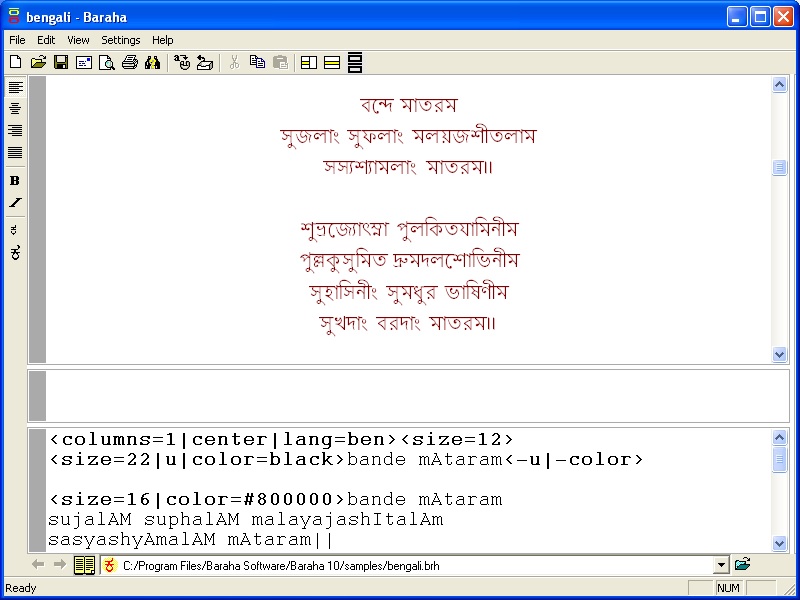
Task: Click the Baraha title bar app icon
Action: pos(14,17)
